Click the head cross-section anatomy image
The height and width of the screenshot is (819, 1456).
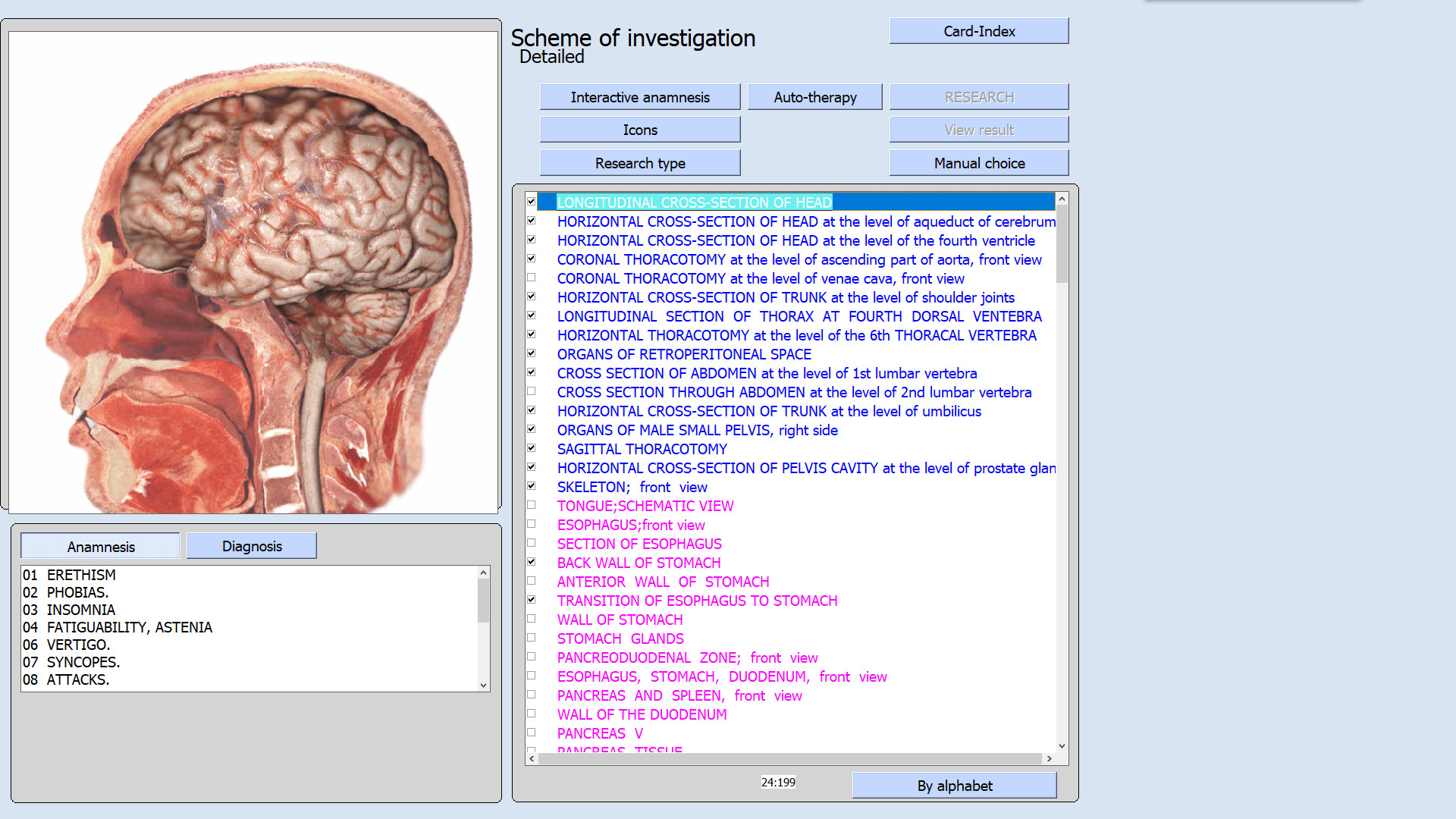coord(253,273)
